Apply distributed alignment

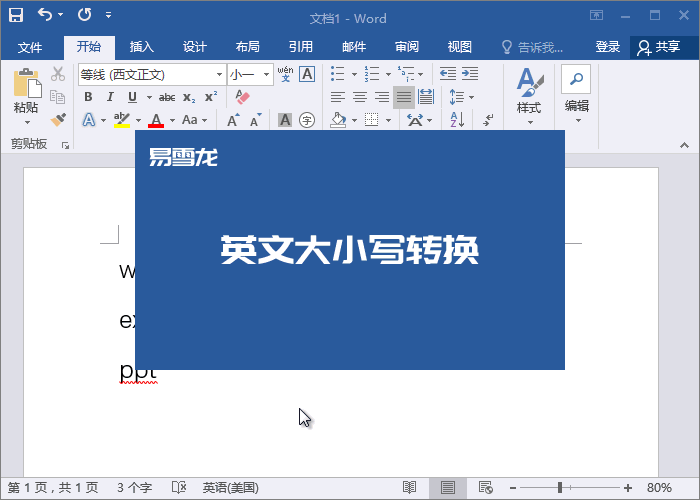click(426, 97)
